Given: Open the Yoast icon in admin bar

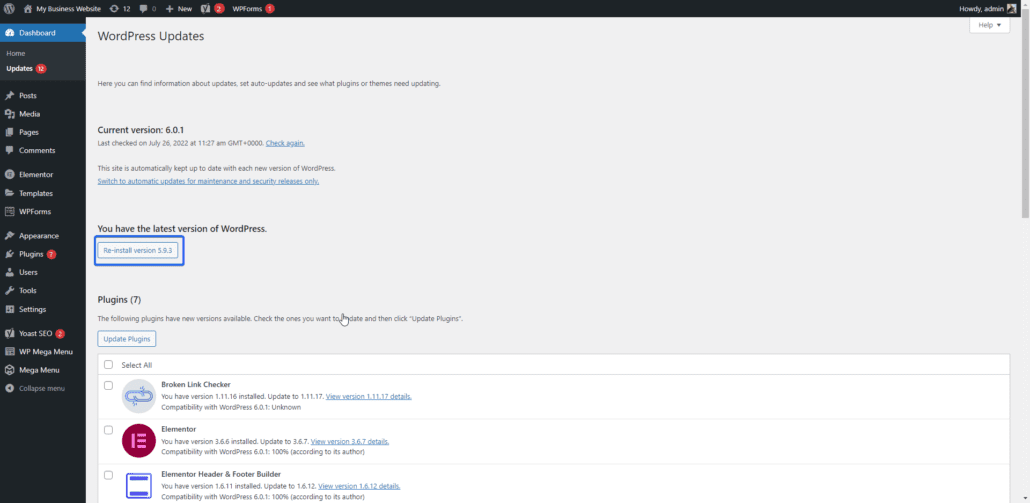Looking at the screenshot, I should (206, 9).
